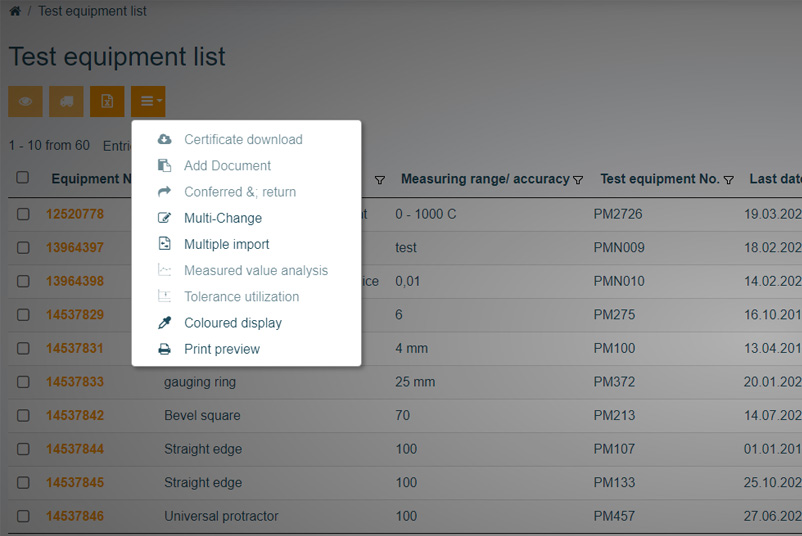The height and width of the screenshot is (536, 802).
Task: Click the file icon beside Multiple import
Action: (165, 244)
